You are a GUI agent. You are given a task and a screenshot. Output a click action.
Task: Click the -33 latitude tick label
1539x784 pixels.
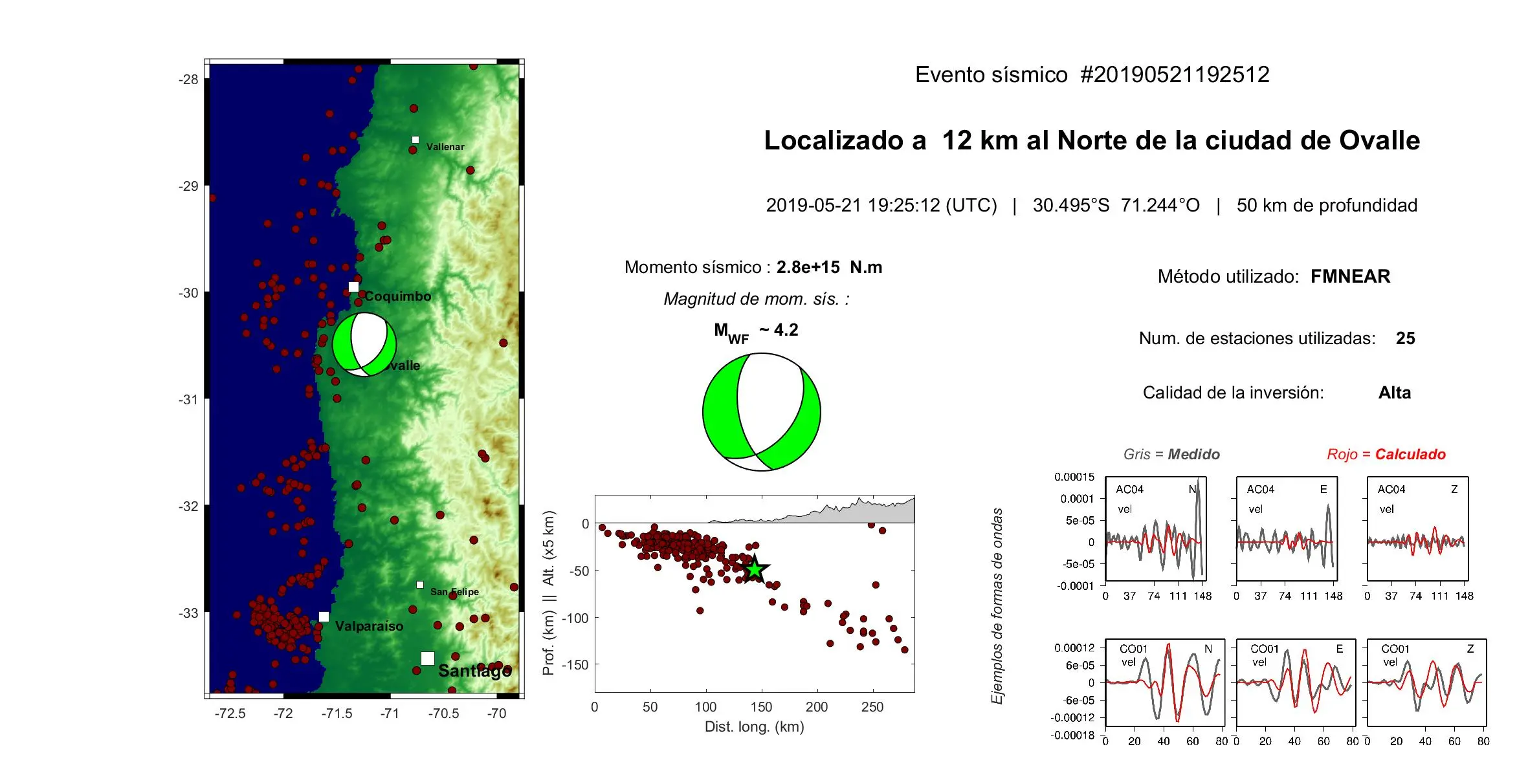pos(188,613)
